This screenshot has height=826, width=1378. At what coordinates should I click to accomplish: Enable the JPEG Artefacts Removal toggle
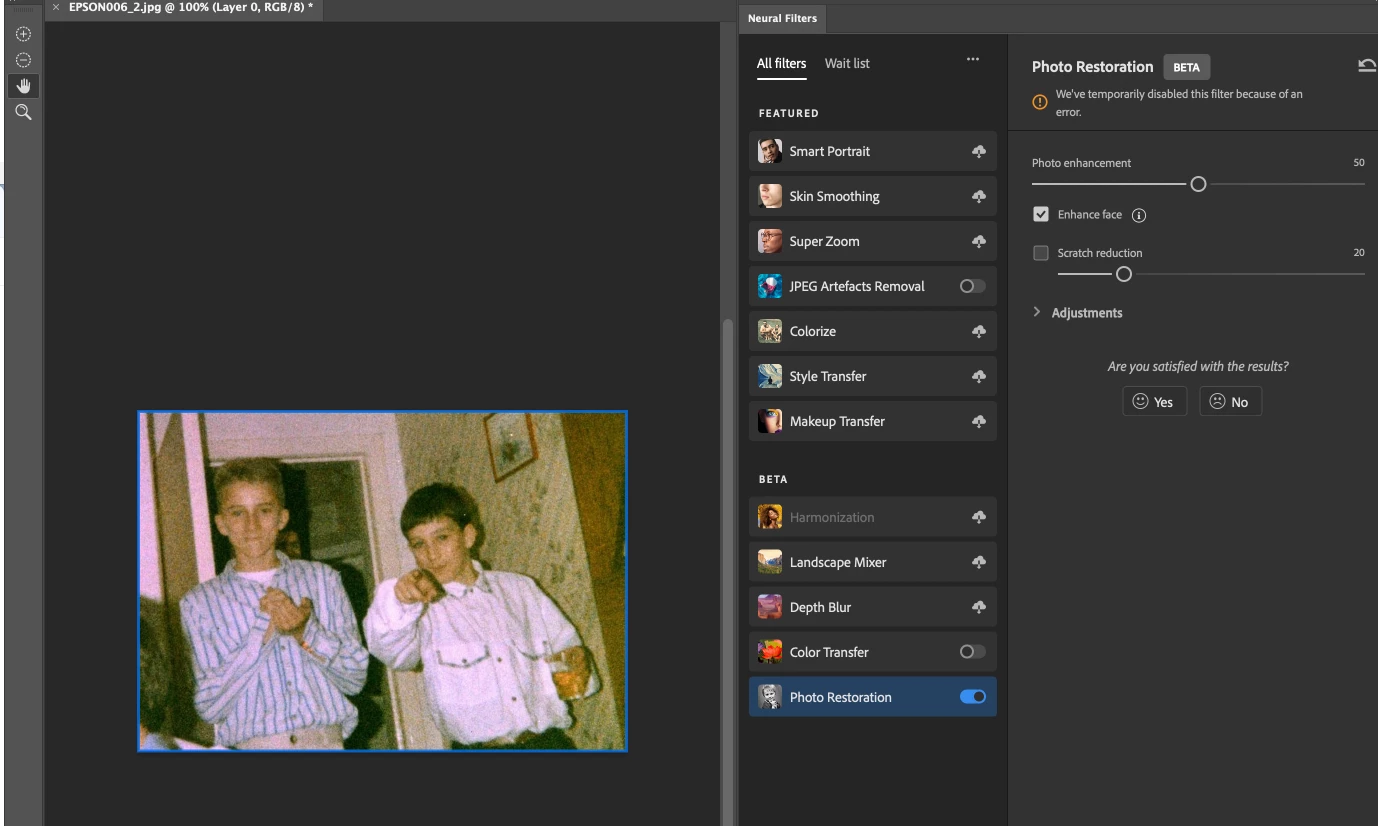click(x=972, y=286)
